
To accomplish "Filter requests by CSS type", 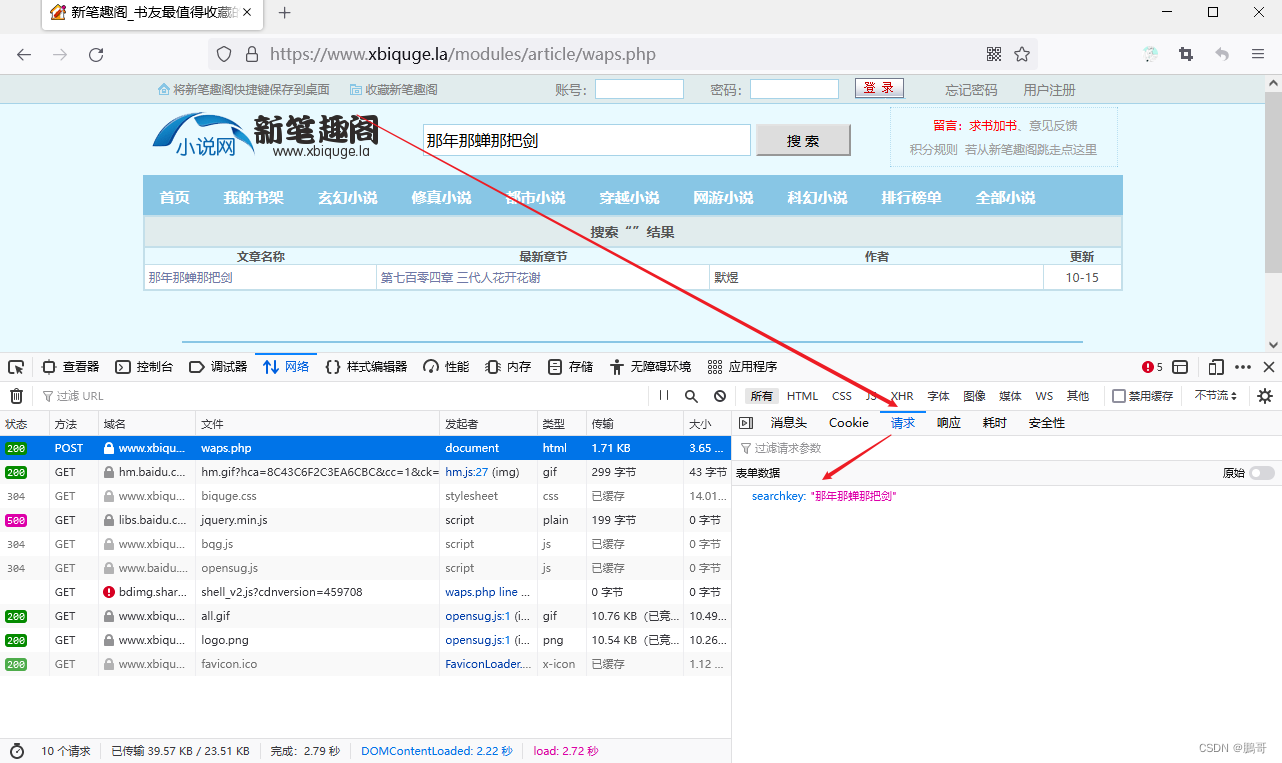I will pyautogui.click(x=842, y=396).
